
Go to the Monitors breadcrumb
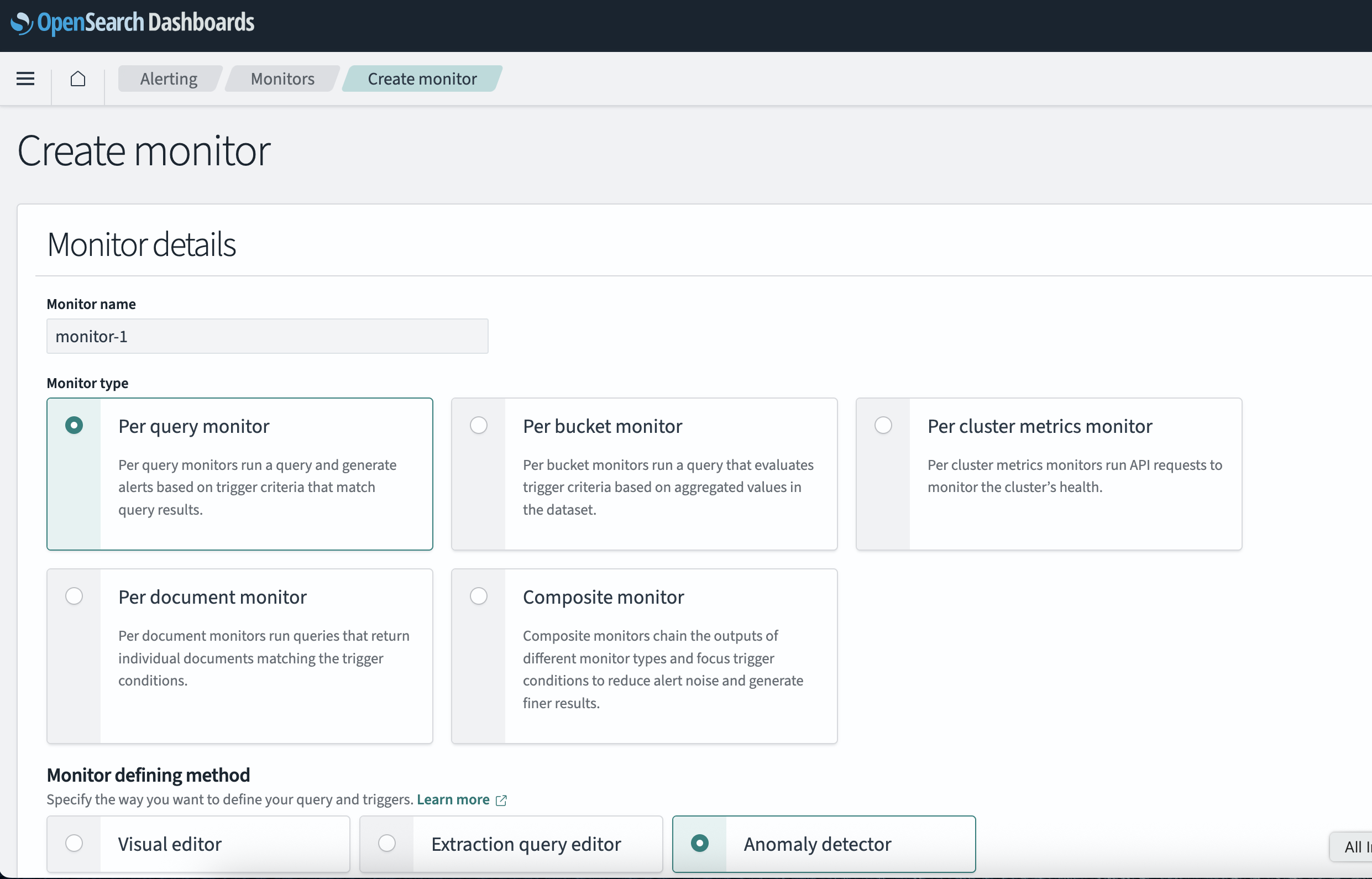[282, 78]
